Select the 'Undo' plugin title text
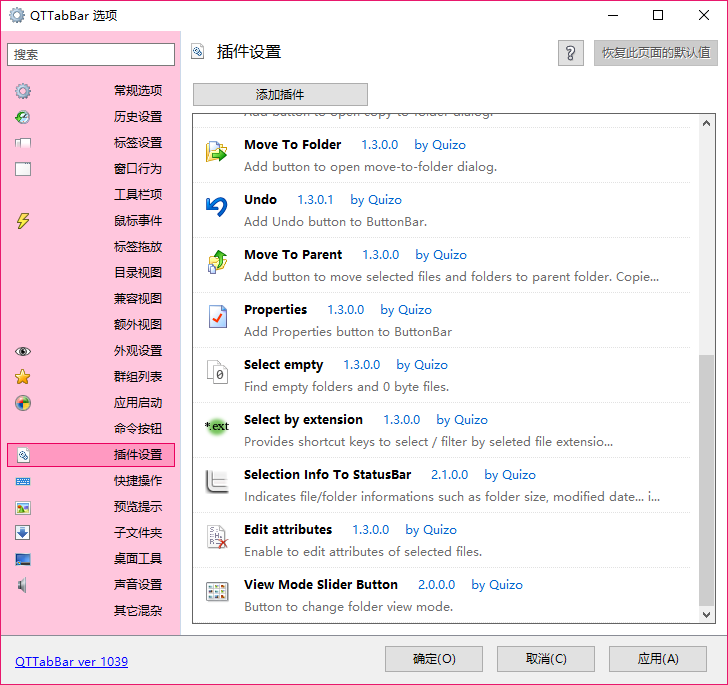 [x=260, y=200]
